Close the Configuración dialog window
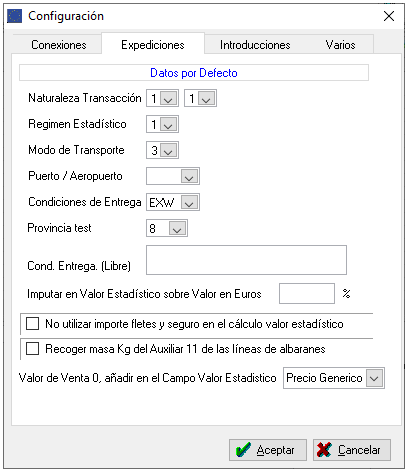 pyautogui.click(x=389, y=16)
